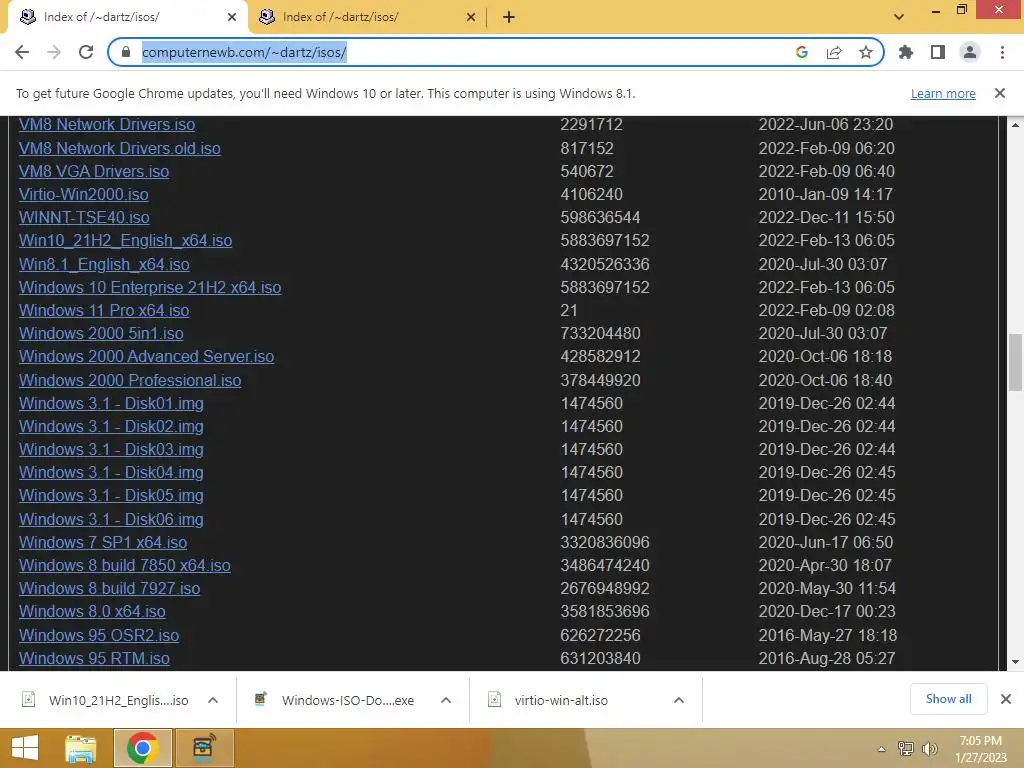Switch to the second Index of /~dartz/isos/ tab
This screenshot has width=1024, height=768.
click(x=366, y=18)
